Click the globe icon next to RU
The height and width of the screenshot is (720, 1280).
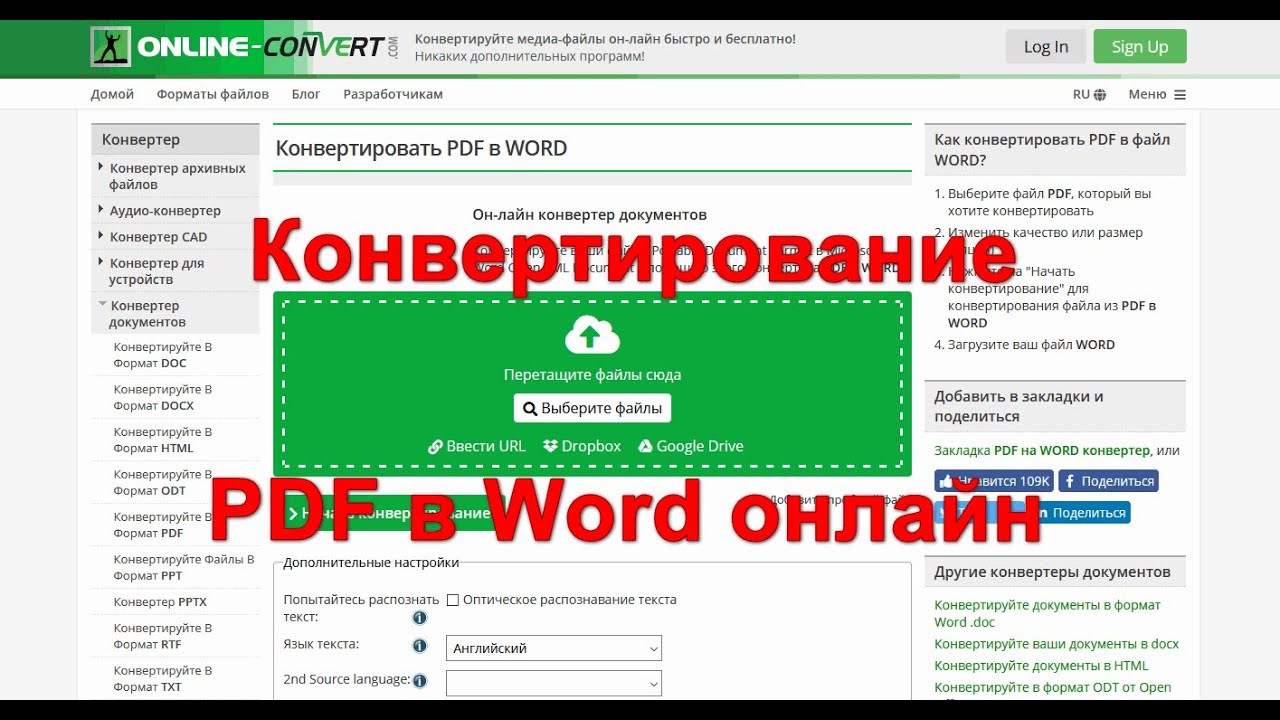[1100, 95]
